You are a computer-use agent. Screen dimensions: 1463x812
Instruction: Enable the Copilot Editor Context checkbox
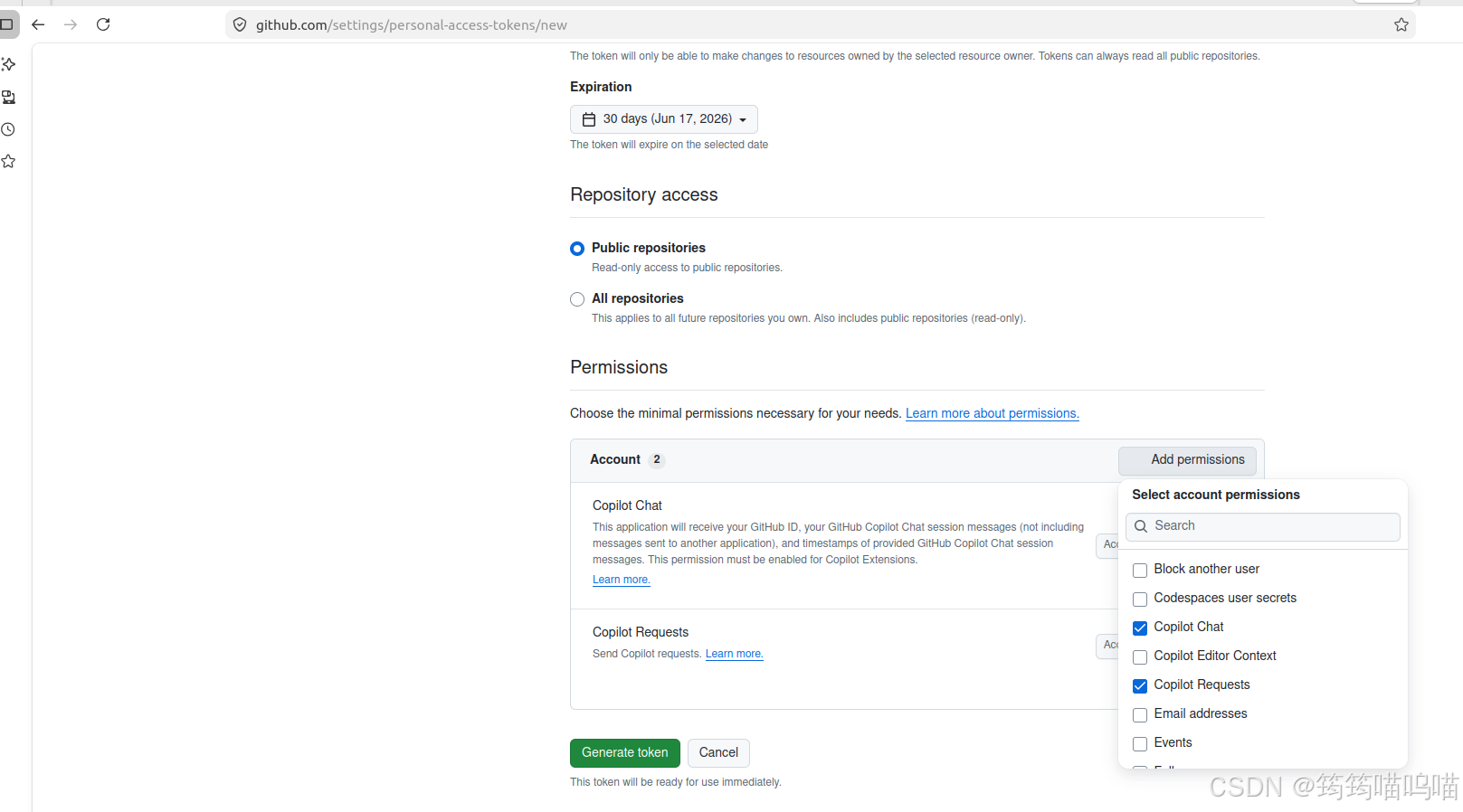click(x=1140, y=656)
